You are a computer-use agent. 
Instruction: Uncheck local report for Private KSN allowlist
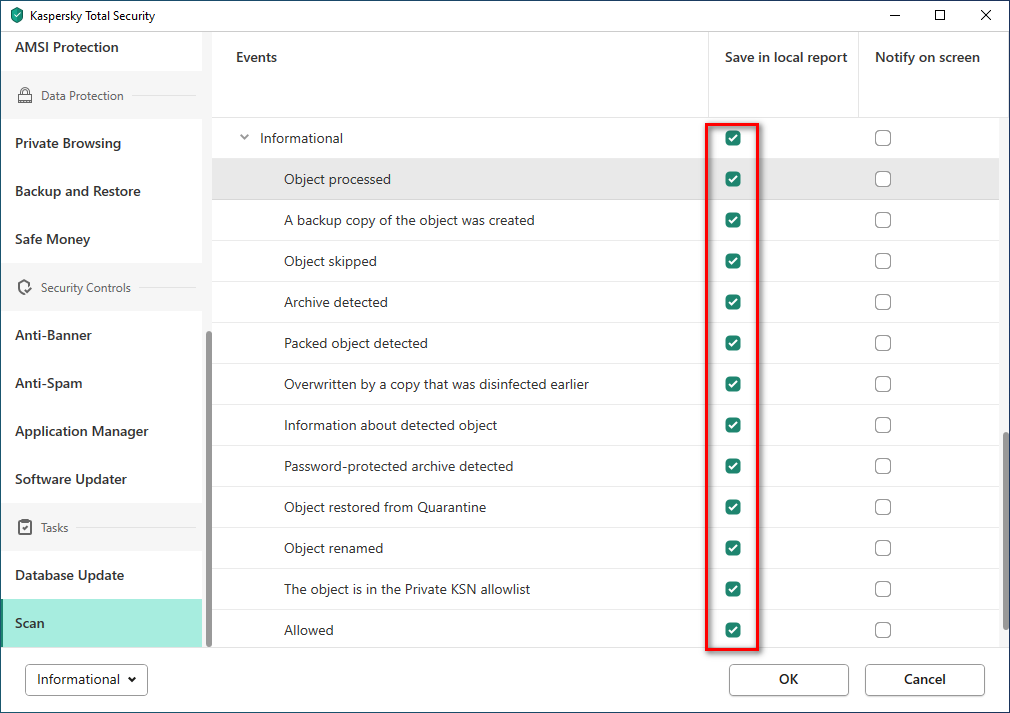tap(732, 589)
